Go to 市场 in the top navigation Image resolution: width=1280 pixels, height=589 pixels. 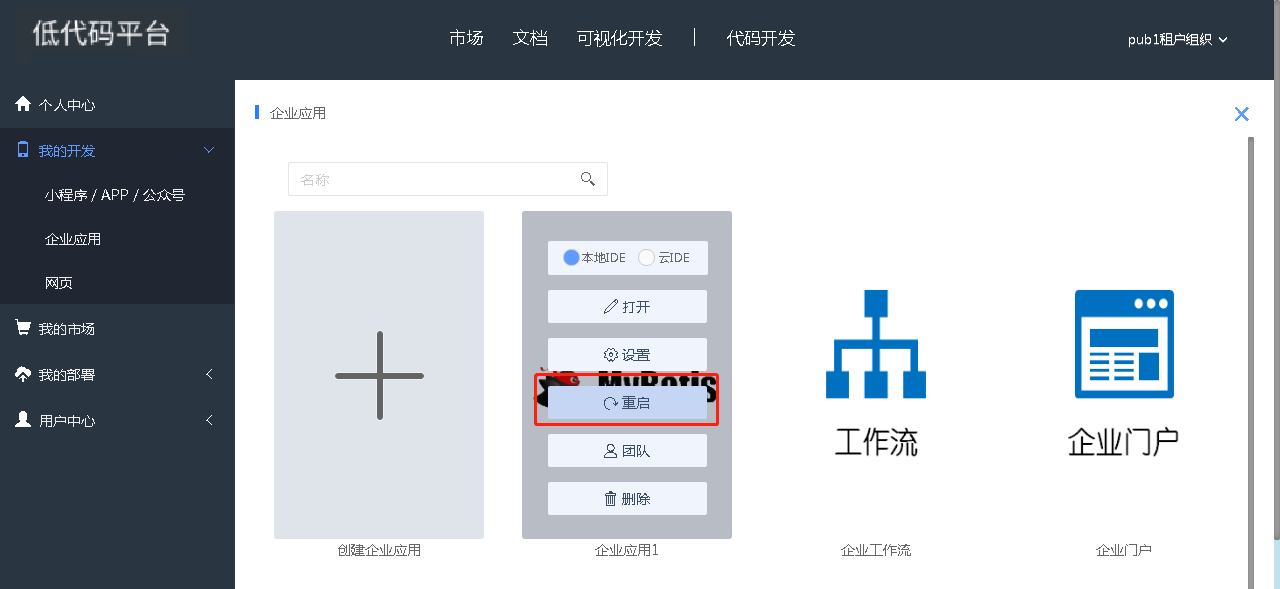(x=466, y=38)
